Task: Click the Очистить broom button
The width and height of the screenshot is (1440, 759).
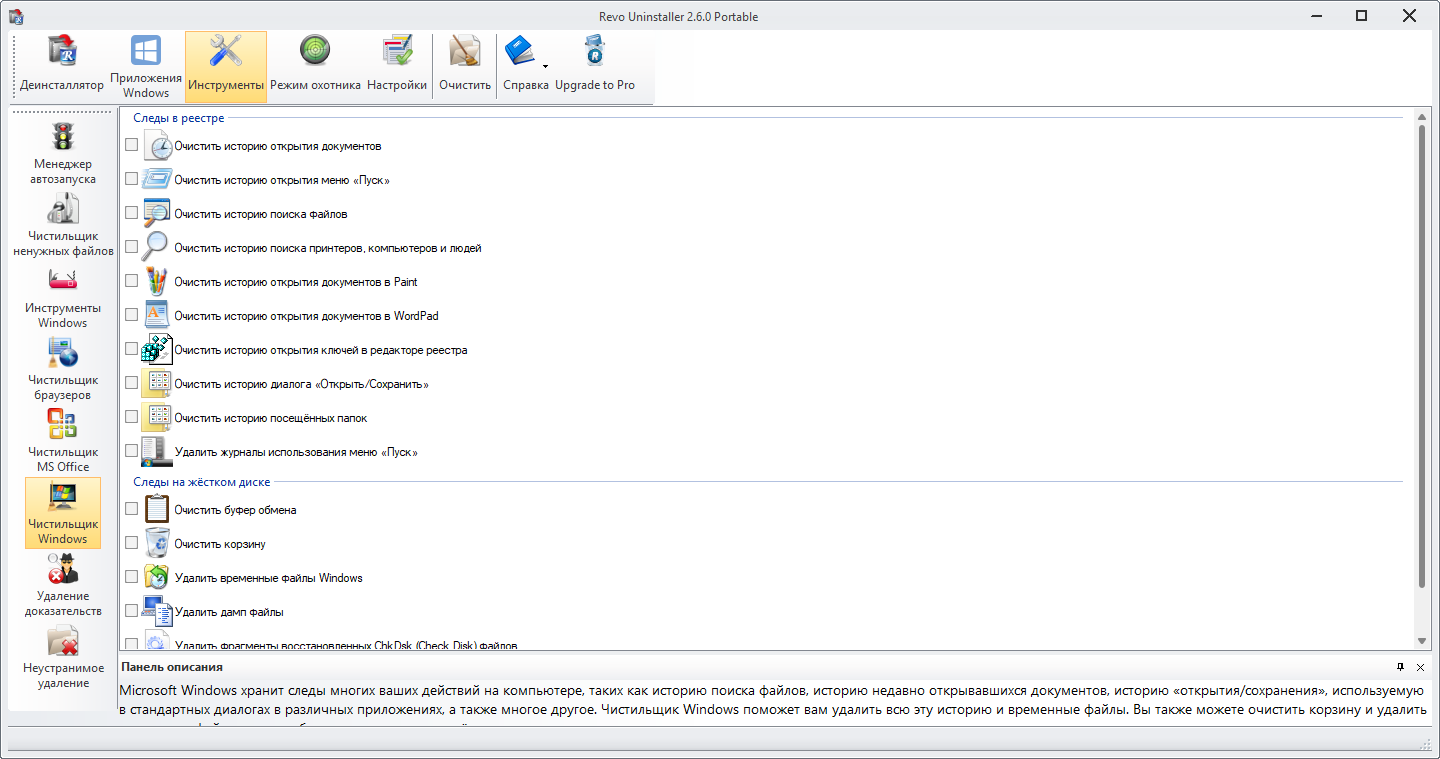Action: [465, 67]
